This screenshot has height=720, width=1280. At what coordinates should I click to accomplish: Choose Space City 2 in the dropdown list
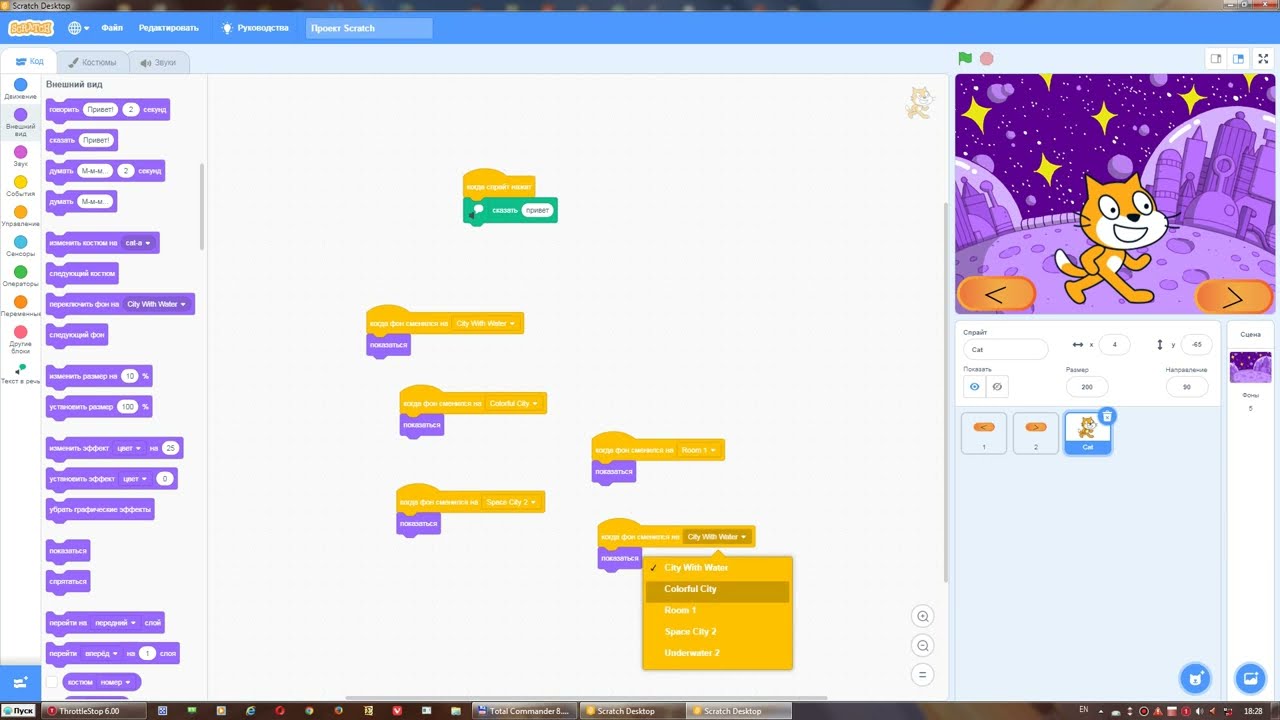[x=717, y=632]
